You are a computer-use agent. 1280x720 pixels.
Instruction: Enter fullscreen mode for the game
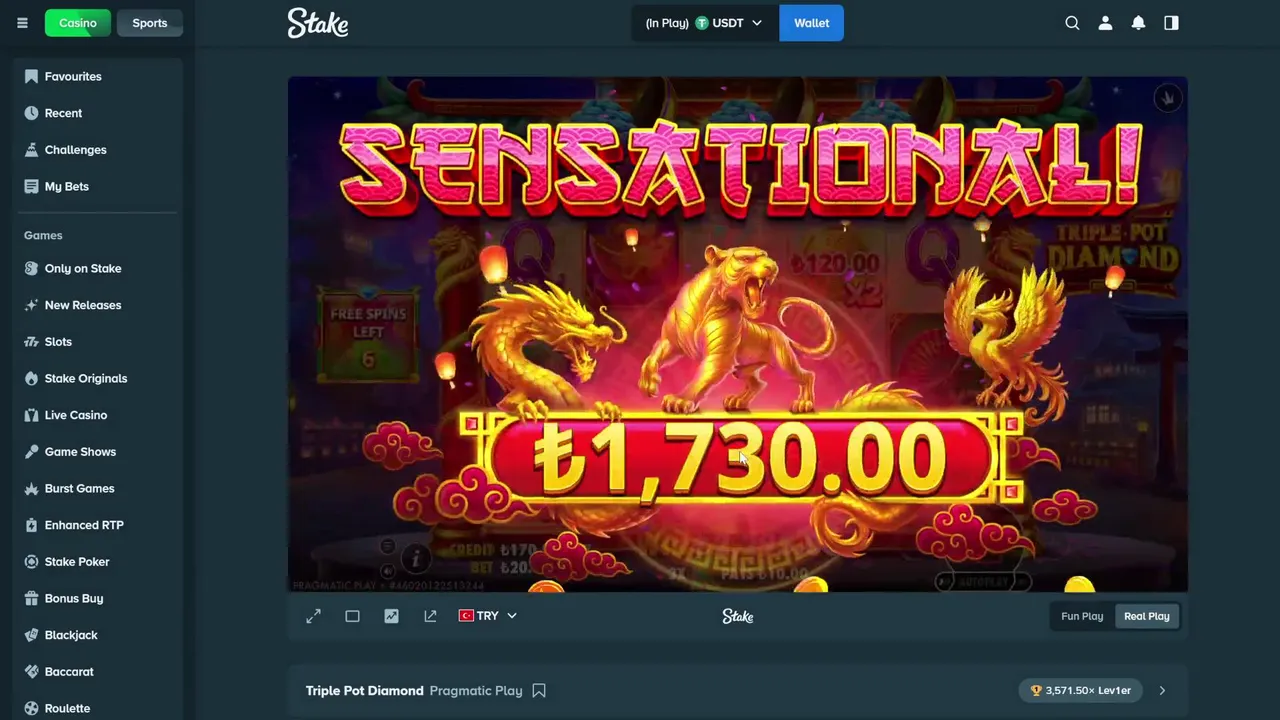coord(313,616)
